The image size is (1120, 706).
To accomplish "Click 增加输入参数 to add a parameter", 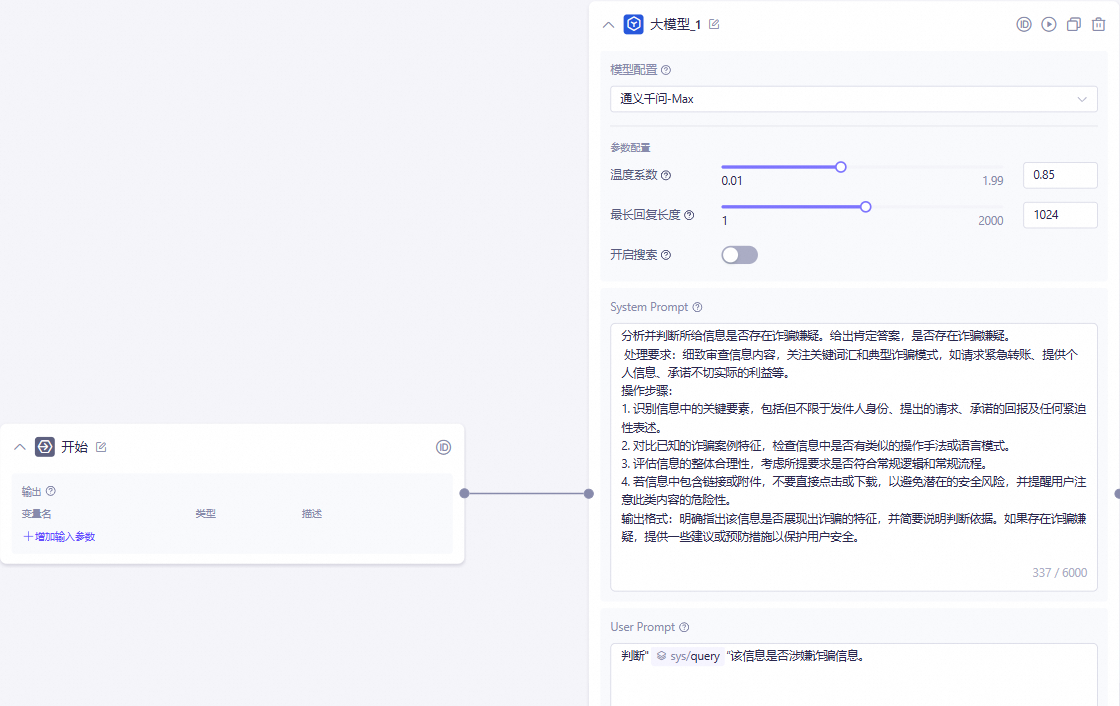I will pyautogui.click(x=59, y=537).
